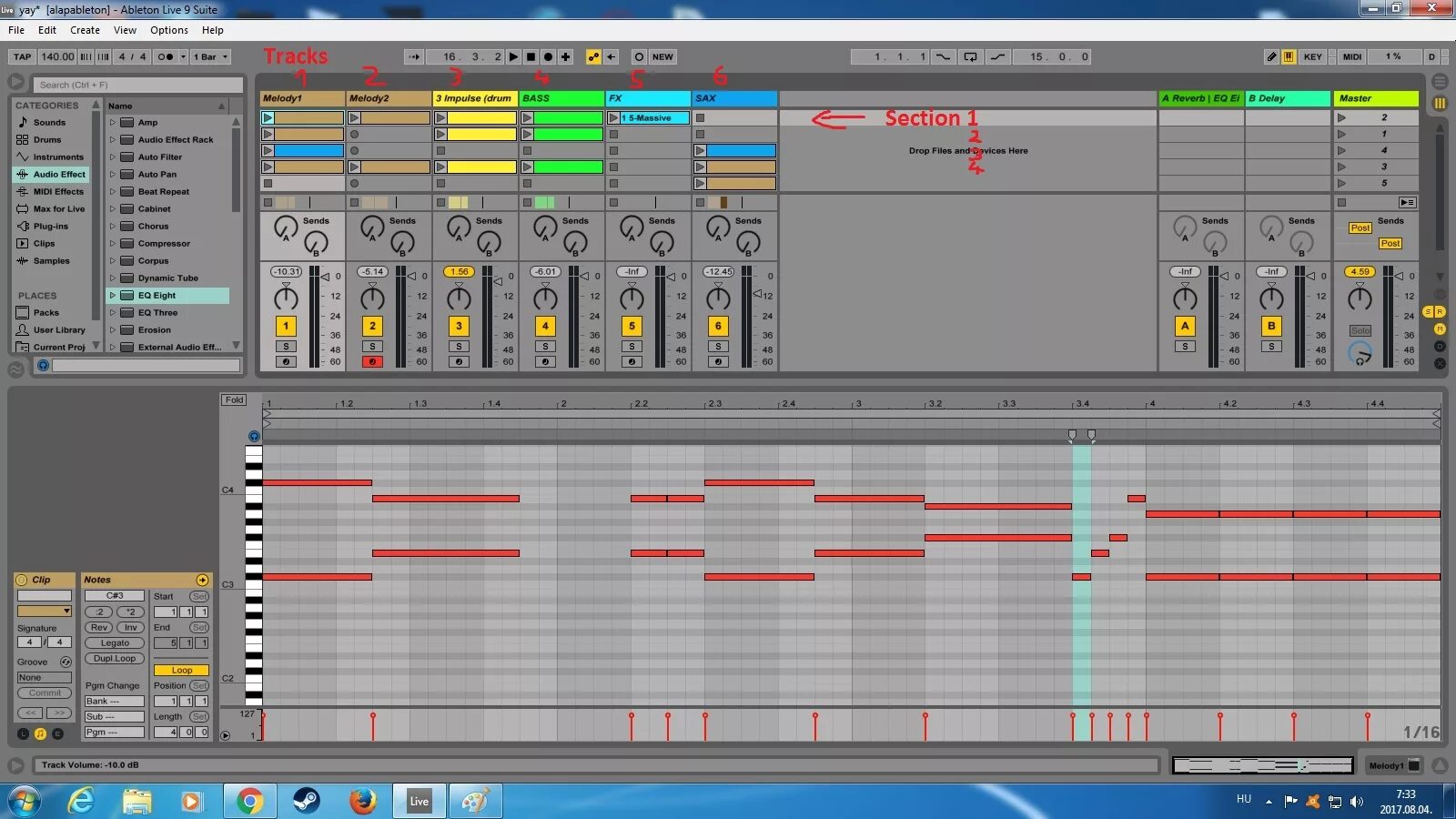Expand the Compressor folder
This screenshot has width=1456, height=819.
coord(113,244)
